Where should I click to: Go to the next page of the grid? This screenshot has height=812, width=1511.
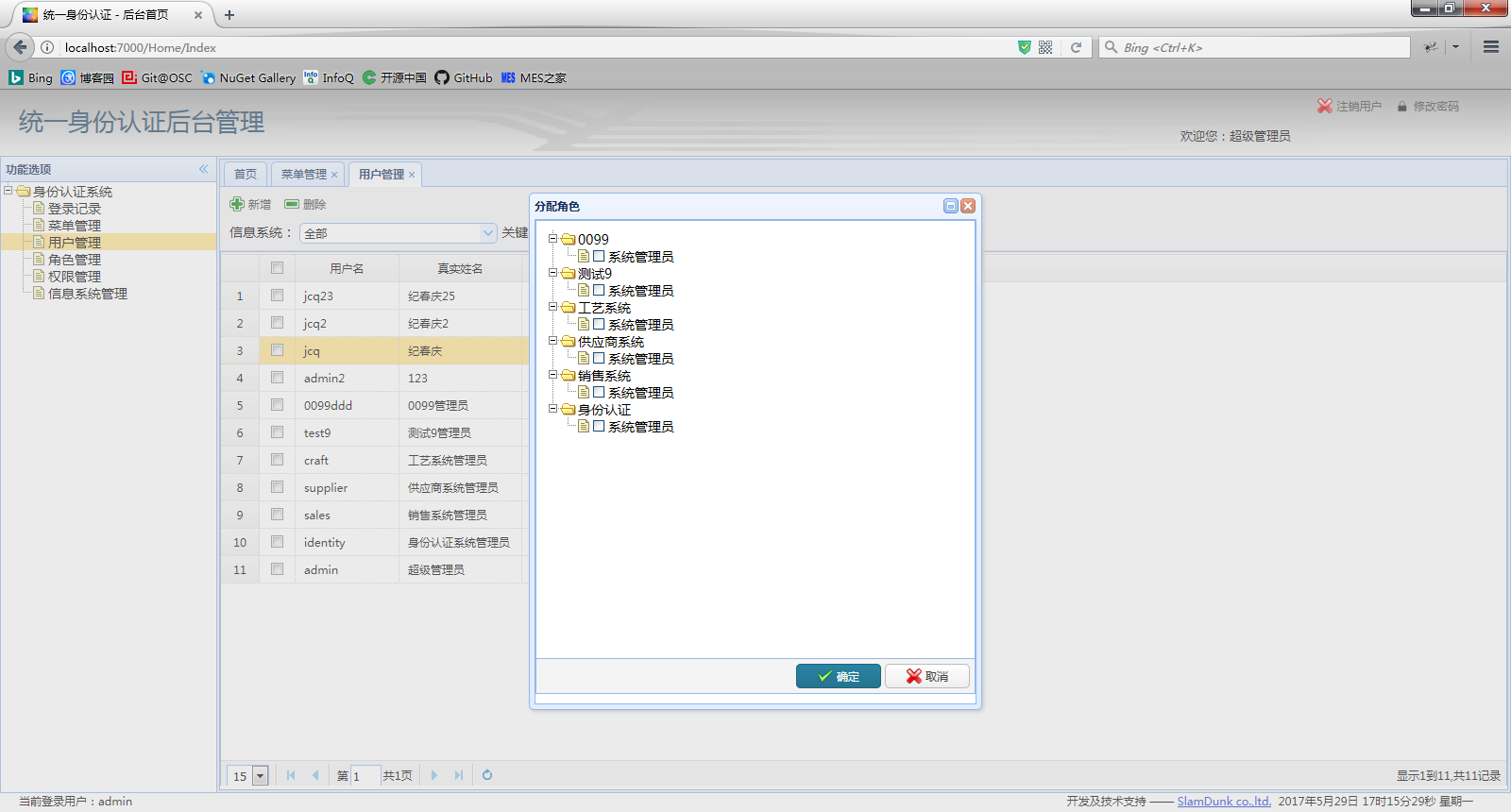pos(434,775)
